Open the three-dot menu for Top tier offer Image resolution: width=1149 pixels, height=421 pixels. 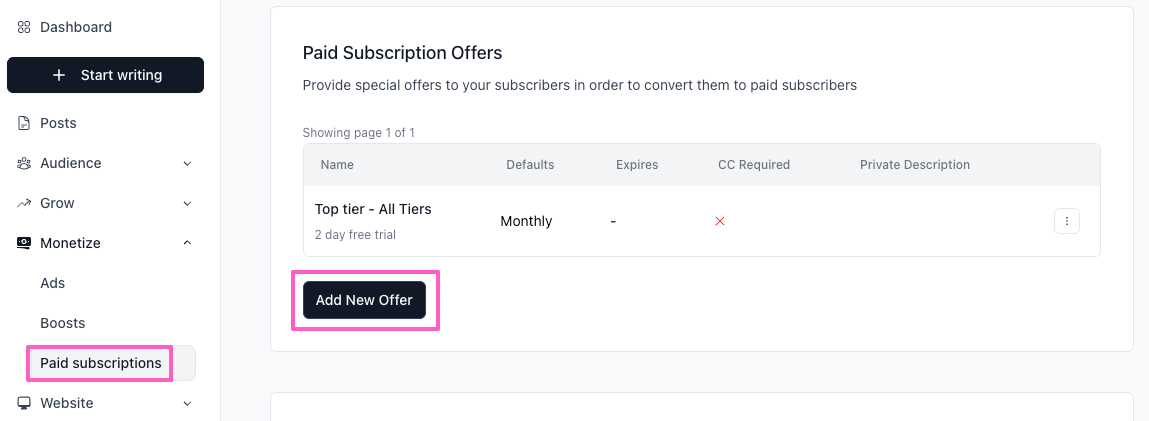click(1066, 221)
